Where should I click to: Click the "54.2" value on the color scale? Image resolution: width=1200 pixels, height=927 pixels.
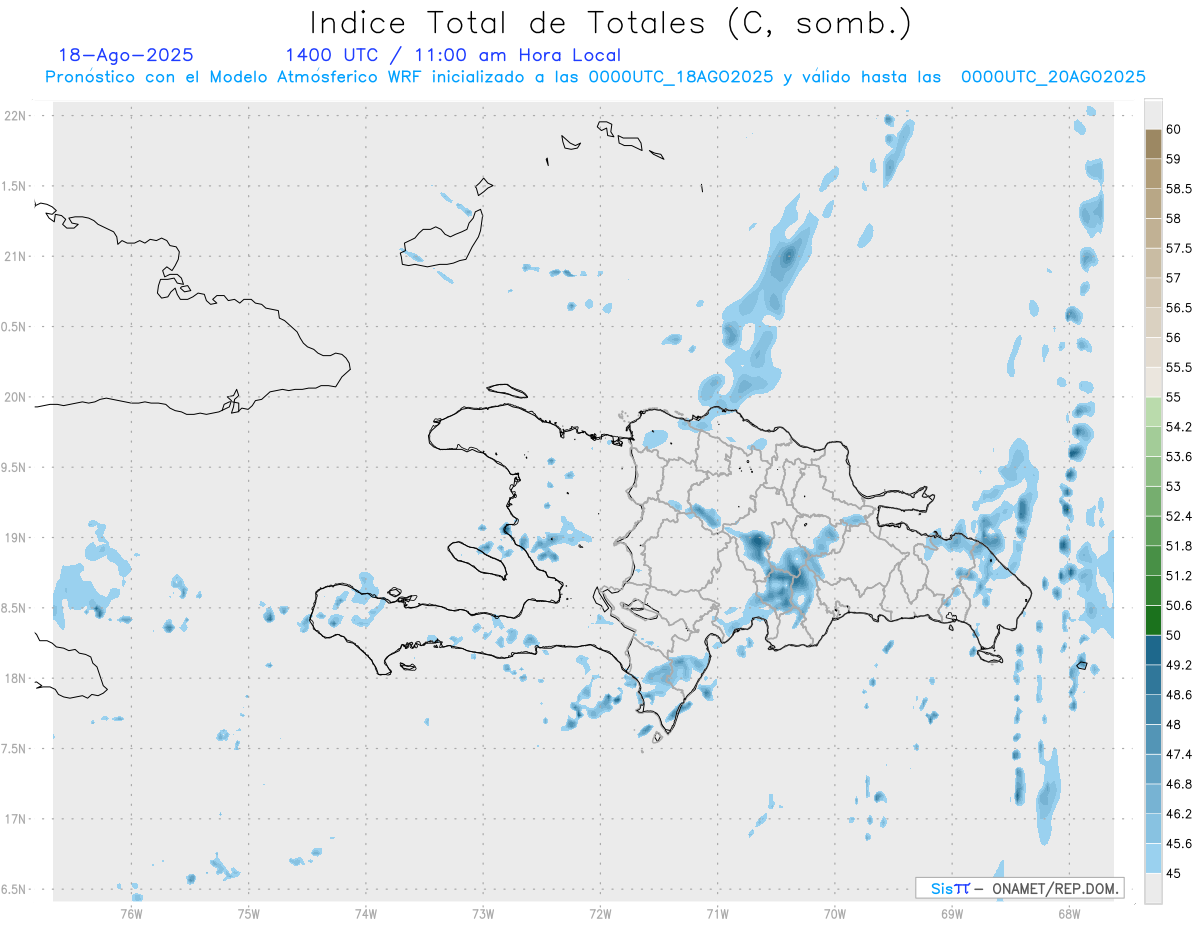(x=1179, y=427)
